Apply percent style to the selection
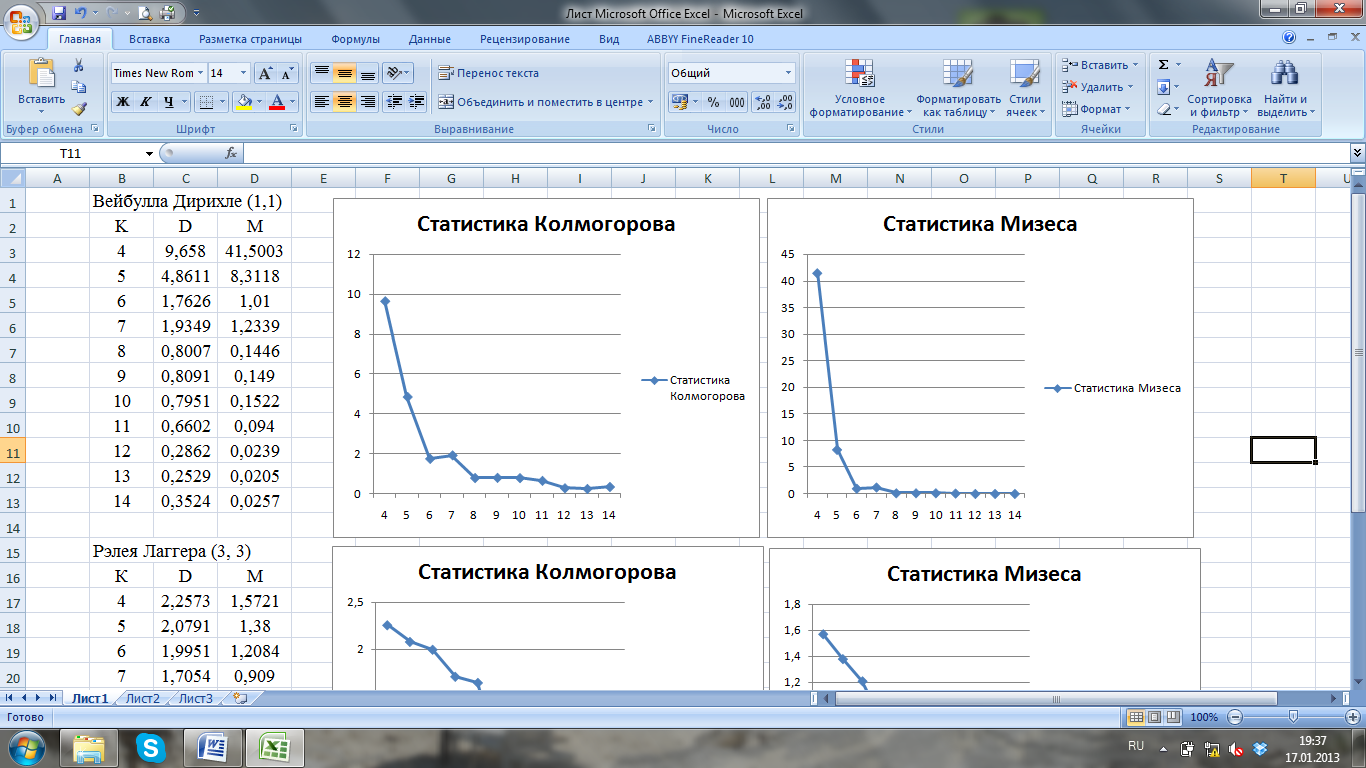This screenshot has width=1366, height=768. 713,102
